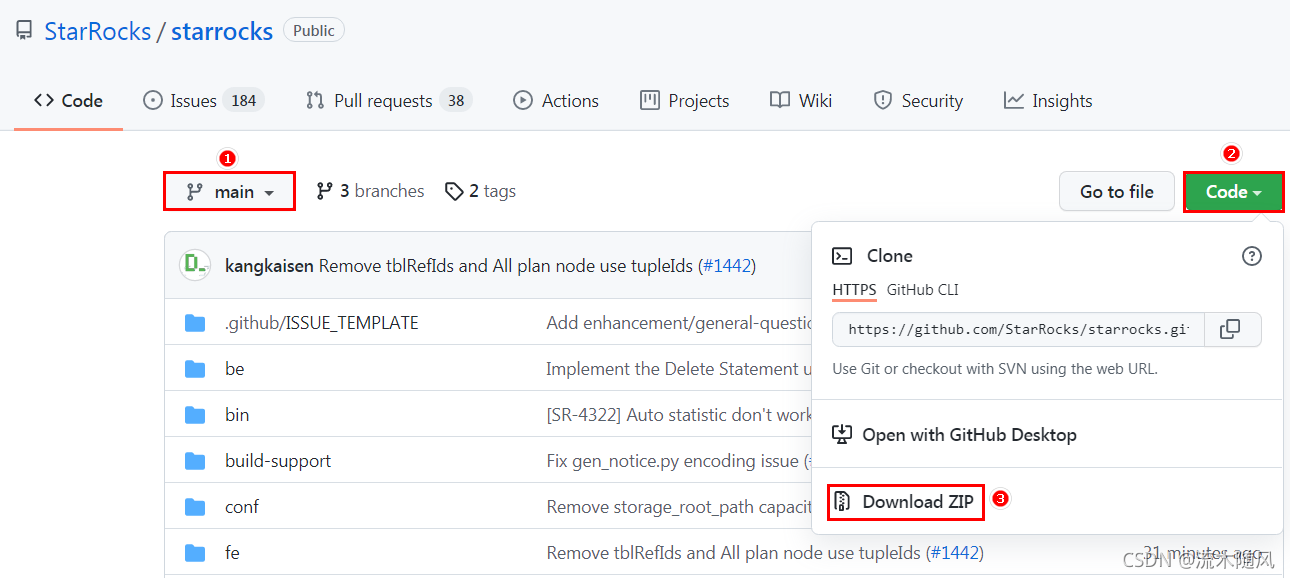Click the folder icon for conf
The image size is (1290, 578).
click(195, 507)
